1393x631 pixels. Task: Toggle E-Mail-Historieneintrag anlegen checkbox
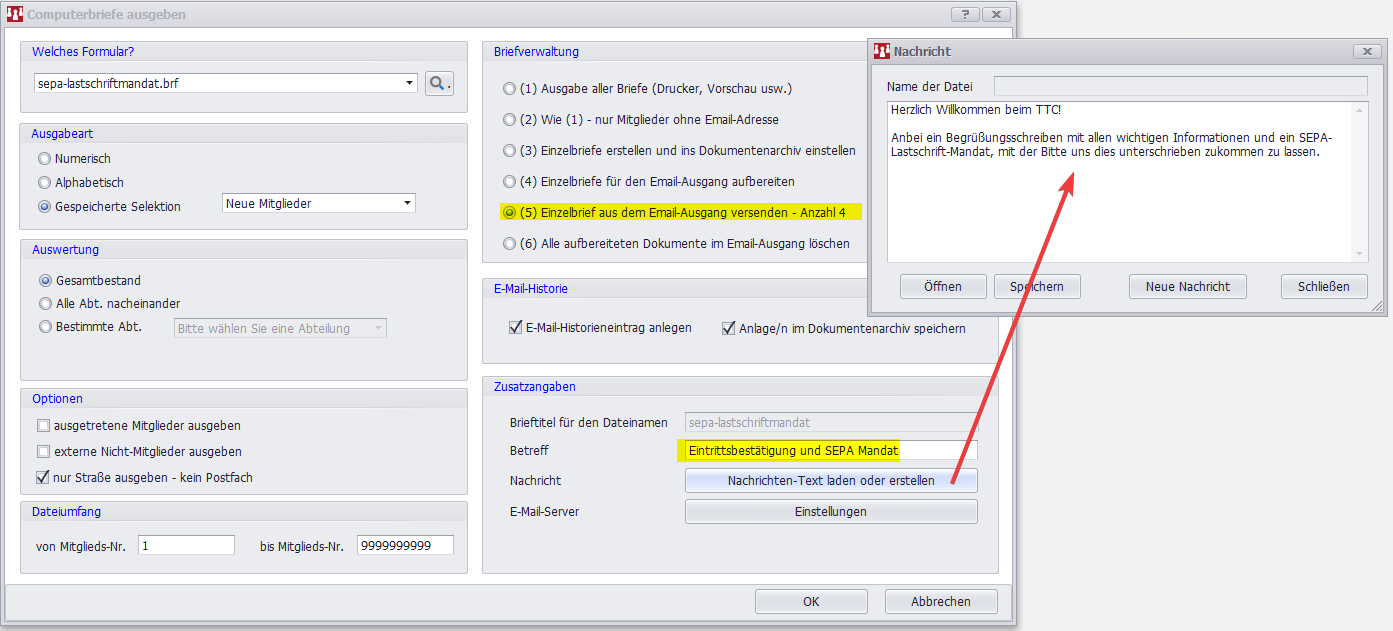[516, 328]
